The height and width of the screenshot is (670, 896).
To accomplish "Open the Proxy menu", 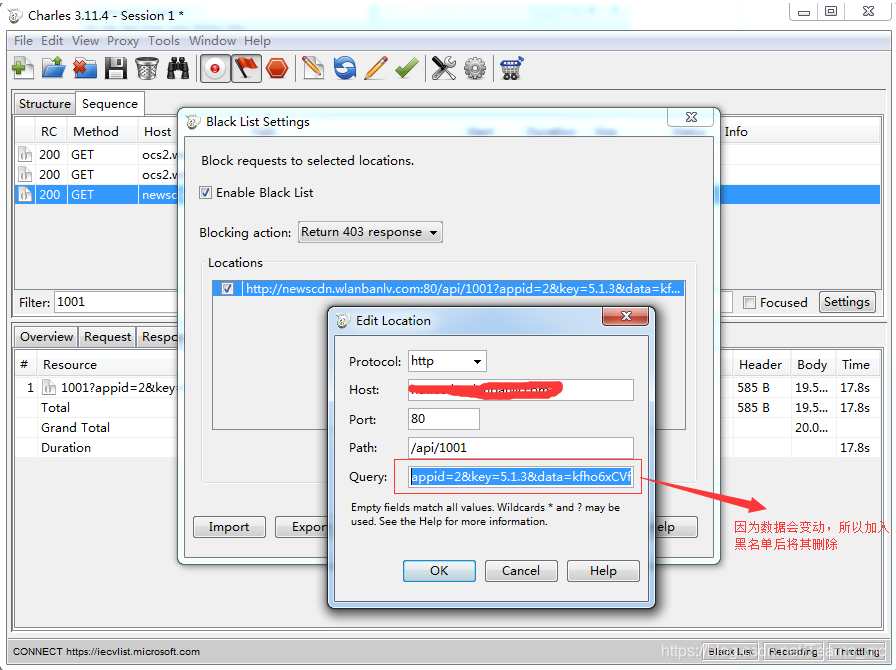I will click(123, 41).
